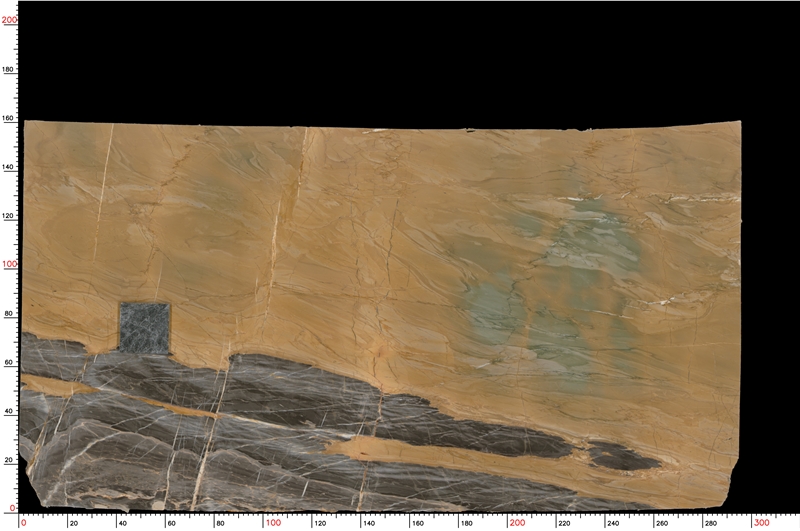The width and height of the screenshot is (800, 531).
Task: Click the small isolated dark oval near bottom right
Action: click(622, 457)
